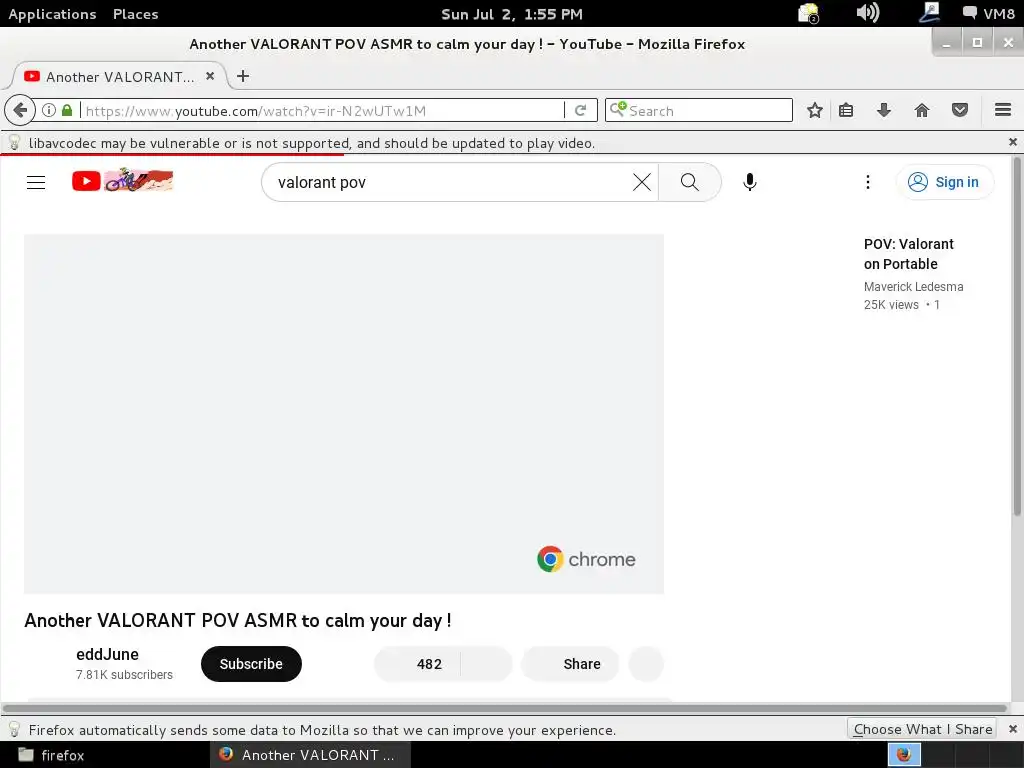Click the 25K views text
This screenshot has height=768, width=1024.
pyautogui.click(x=891, y=305)
